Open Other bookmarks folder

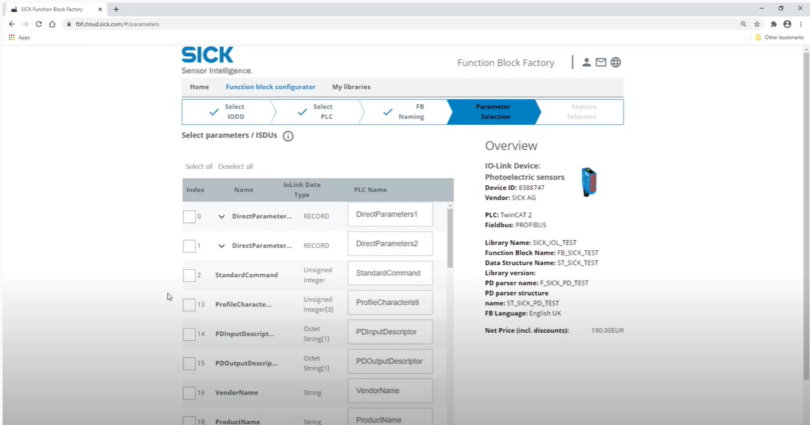(x=780, y=38)
